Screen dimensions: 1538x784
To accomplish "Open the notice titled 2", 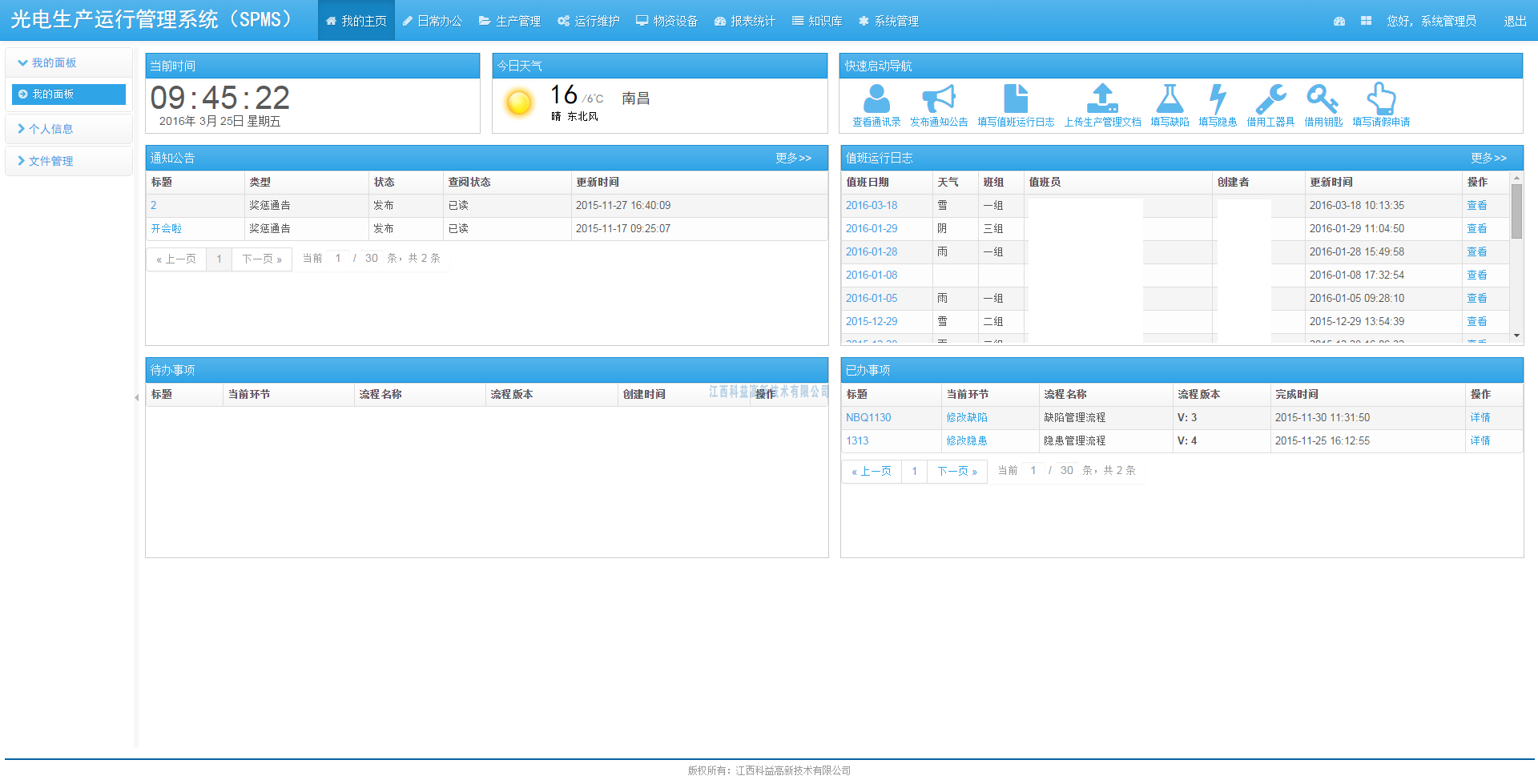I will tap(154, 205).
